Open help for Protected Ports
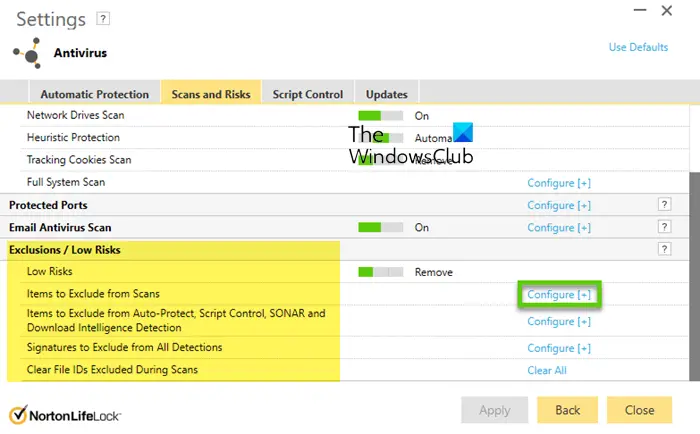Viewport: 700px width, 434px height. [x=663, y=205]
